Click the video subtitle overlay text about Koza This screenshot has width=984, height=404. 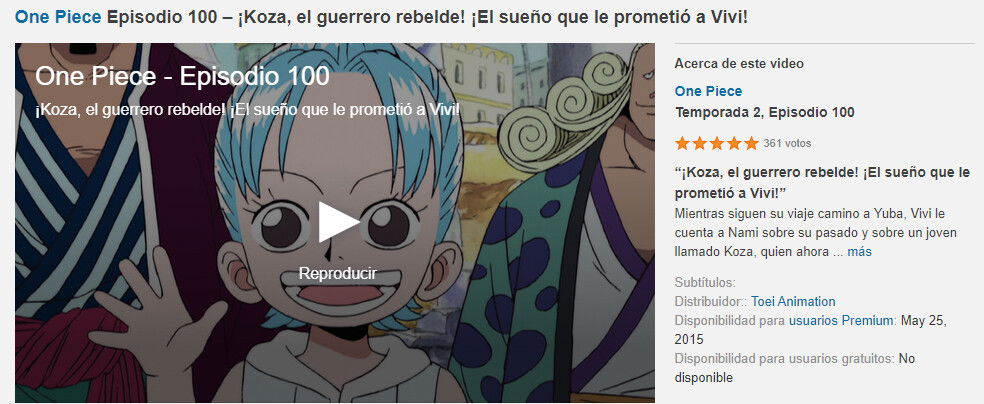point(247,110)
